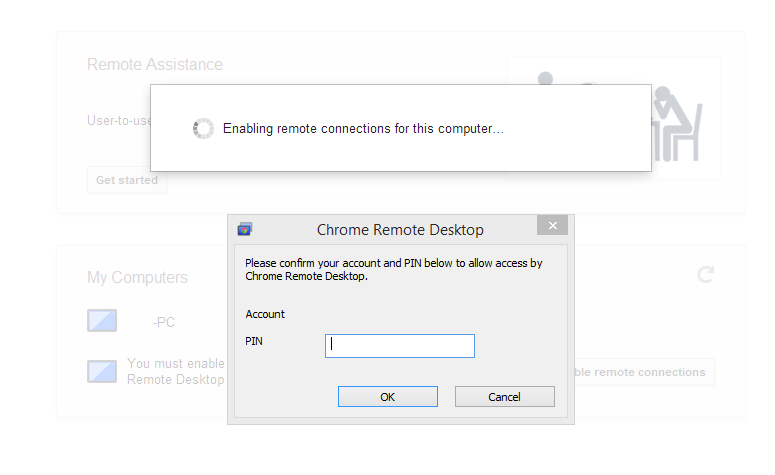Screen dimensions: 775x475
Task: Click the You must enable Remote Desktop text
Action: click(x=176, y=372)
